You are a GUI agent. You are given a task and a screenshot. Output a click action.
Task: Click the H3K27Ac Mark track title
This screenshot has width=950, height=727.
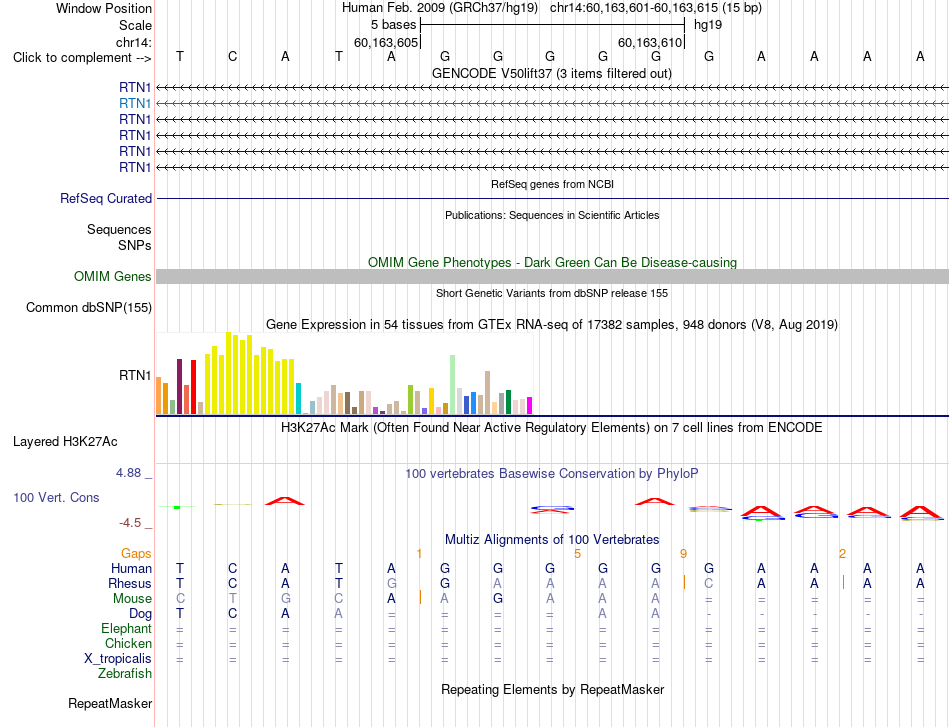coord(552,428)
